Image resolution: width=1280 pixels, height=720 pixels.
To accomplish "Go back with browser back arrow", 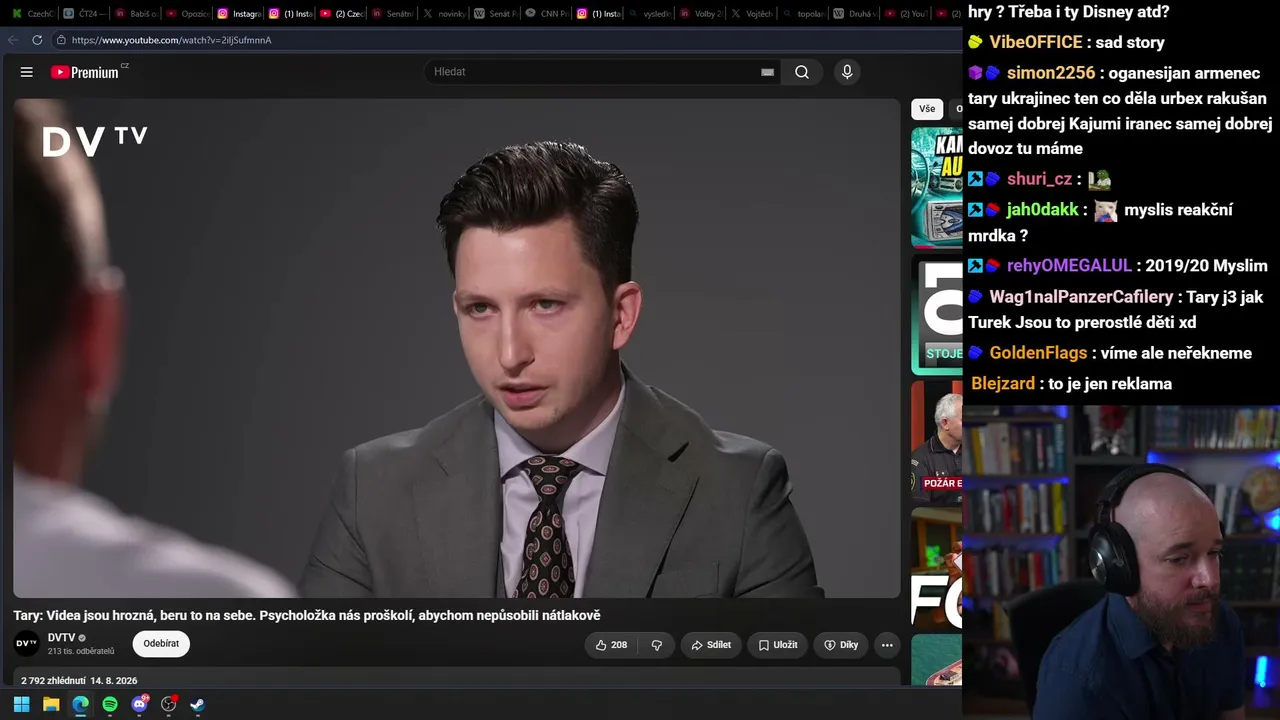I will [13, 40].
